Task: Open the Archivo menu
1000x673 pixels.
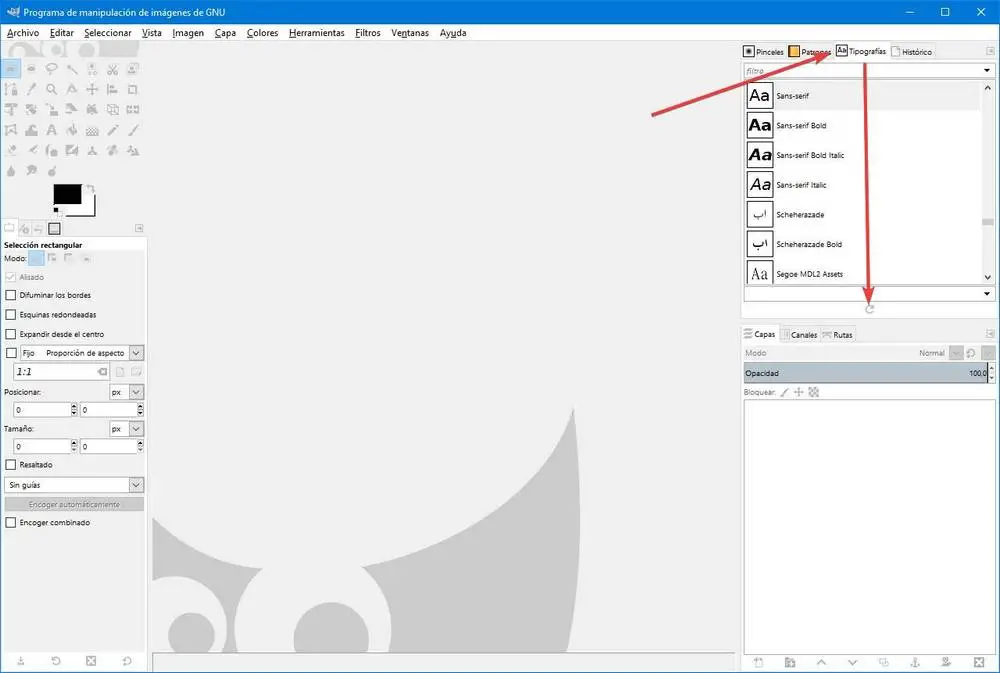Action: (22, 33)
